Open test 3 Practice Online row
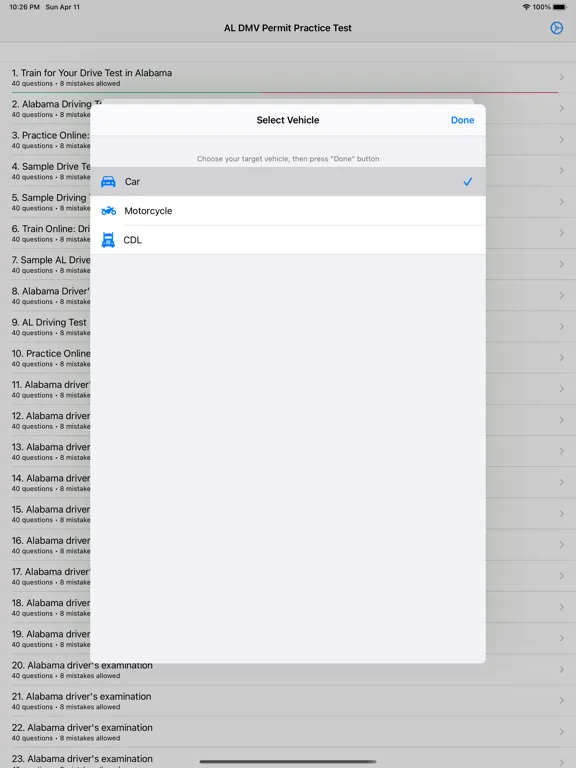This screenshot has width=576, height=768. 45,140
